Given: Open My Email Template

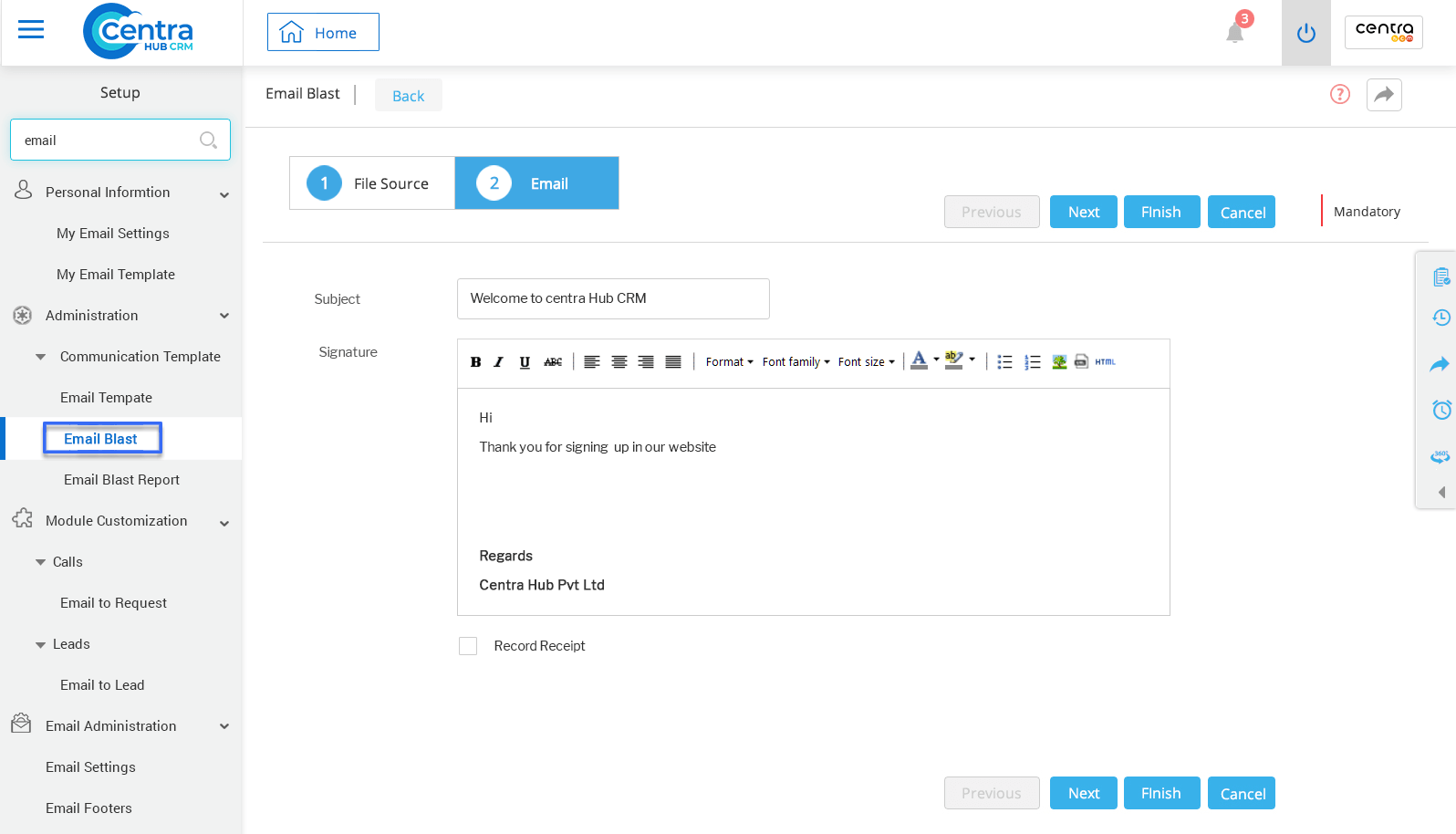Looking at the screenshot, I should click(116, 275).
